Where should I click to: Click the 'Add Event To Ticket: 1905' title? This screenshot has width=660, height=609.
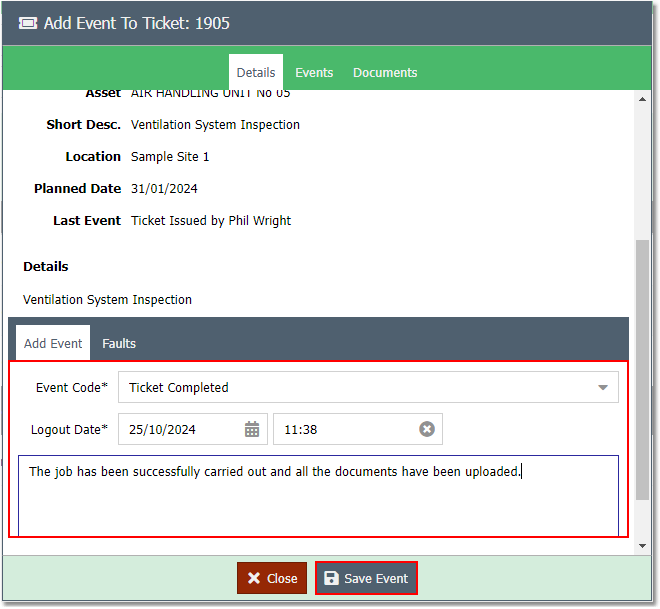pyautogui.click(x=136, y=23)
